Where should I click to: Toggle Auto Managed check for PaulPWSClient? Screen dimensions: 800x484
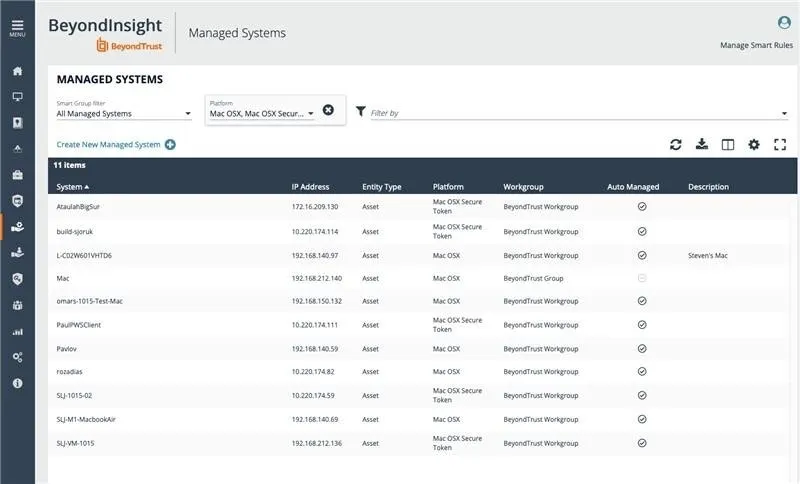642,325
